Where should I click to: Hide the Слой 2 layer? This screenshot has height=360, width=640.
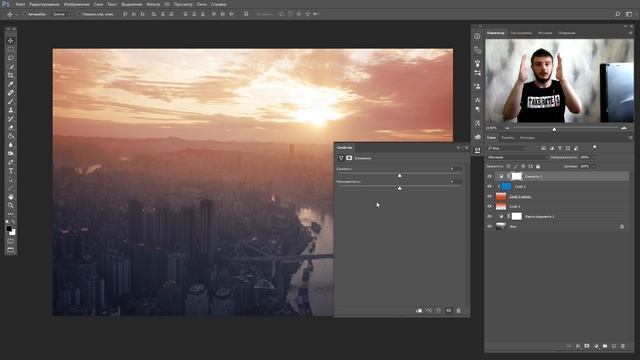coord(489,187)
